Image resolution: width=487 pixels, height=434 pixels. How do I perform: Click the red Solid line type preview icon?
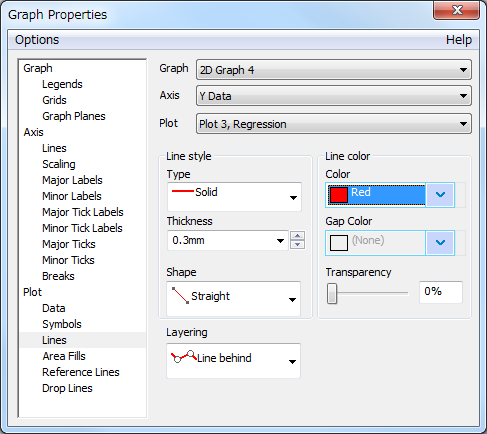point(183,191)
